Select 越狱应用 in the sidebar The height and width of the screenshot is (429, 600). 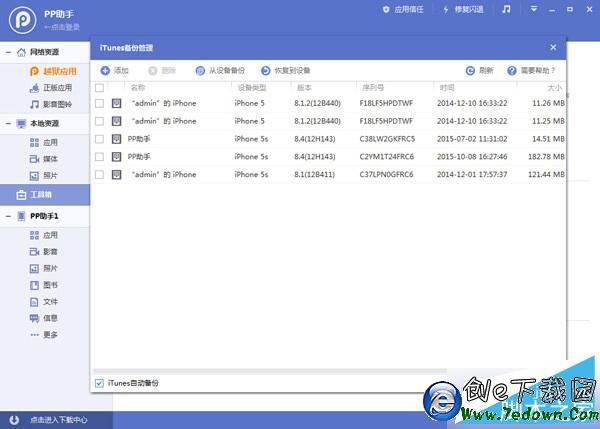(53, 71)
